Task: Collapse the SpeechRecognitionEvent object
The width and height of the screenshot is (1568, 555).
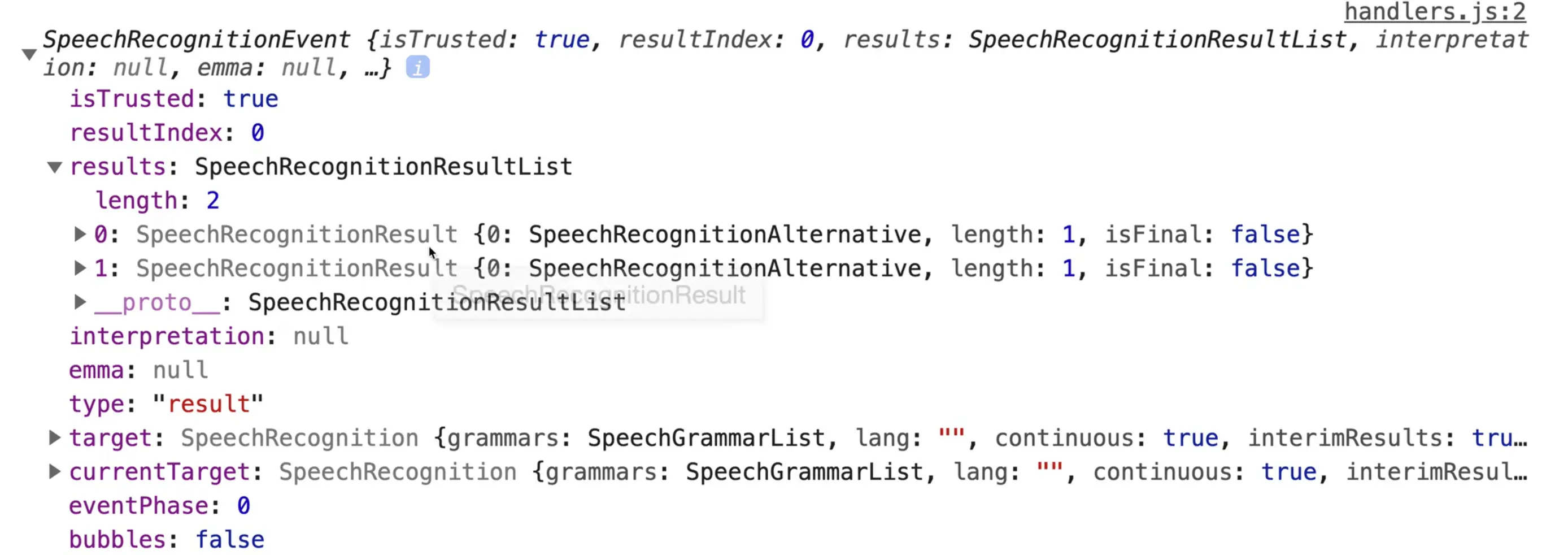Action: click(29, 54)
